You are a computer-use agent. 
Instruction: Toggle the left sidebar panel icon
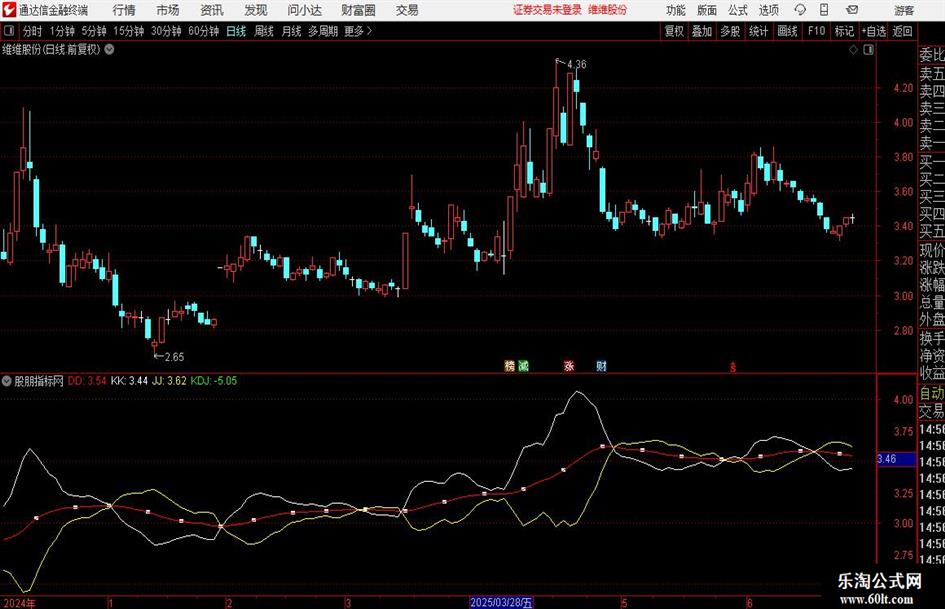9,31
